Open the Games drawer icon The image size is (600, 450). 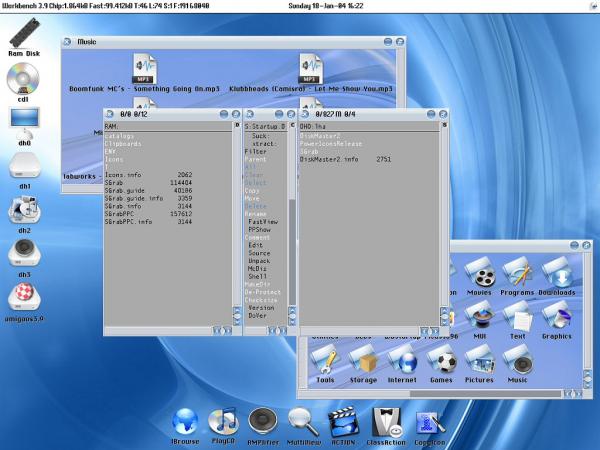click(441, 360)
